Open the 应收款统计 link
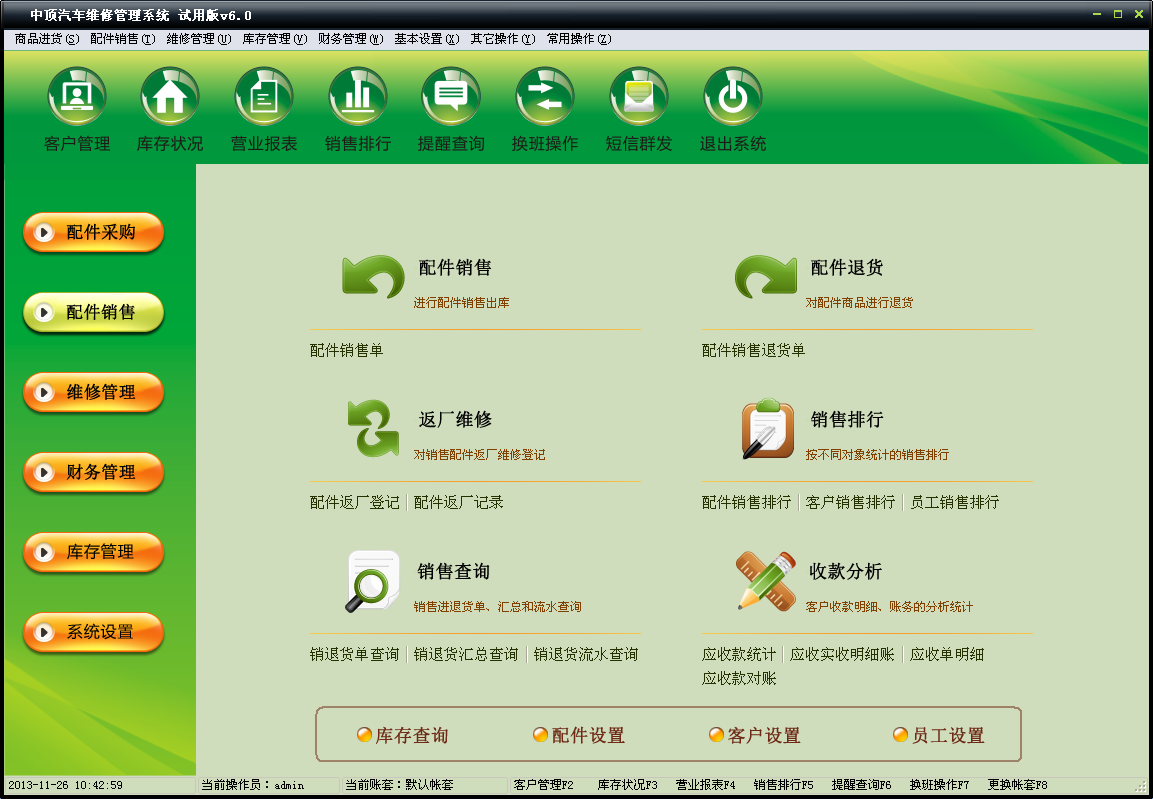Screen dimensions: 1153x799 (x=739, y=655)
